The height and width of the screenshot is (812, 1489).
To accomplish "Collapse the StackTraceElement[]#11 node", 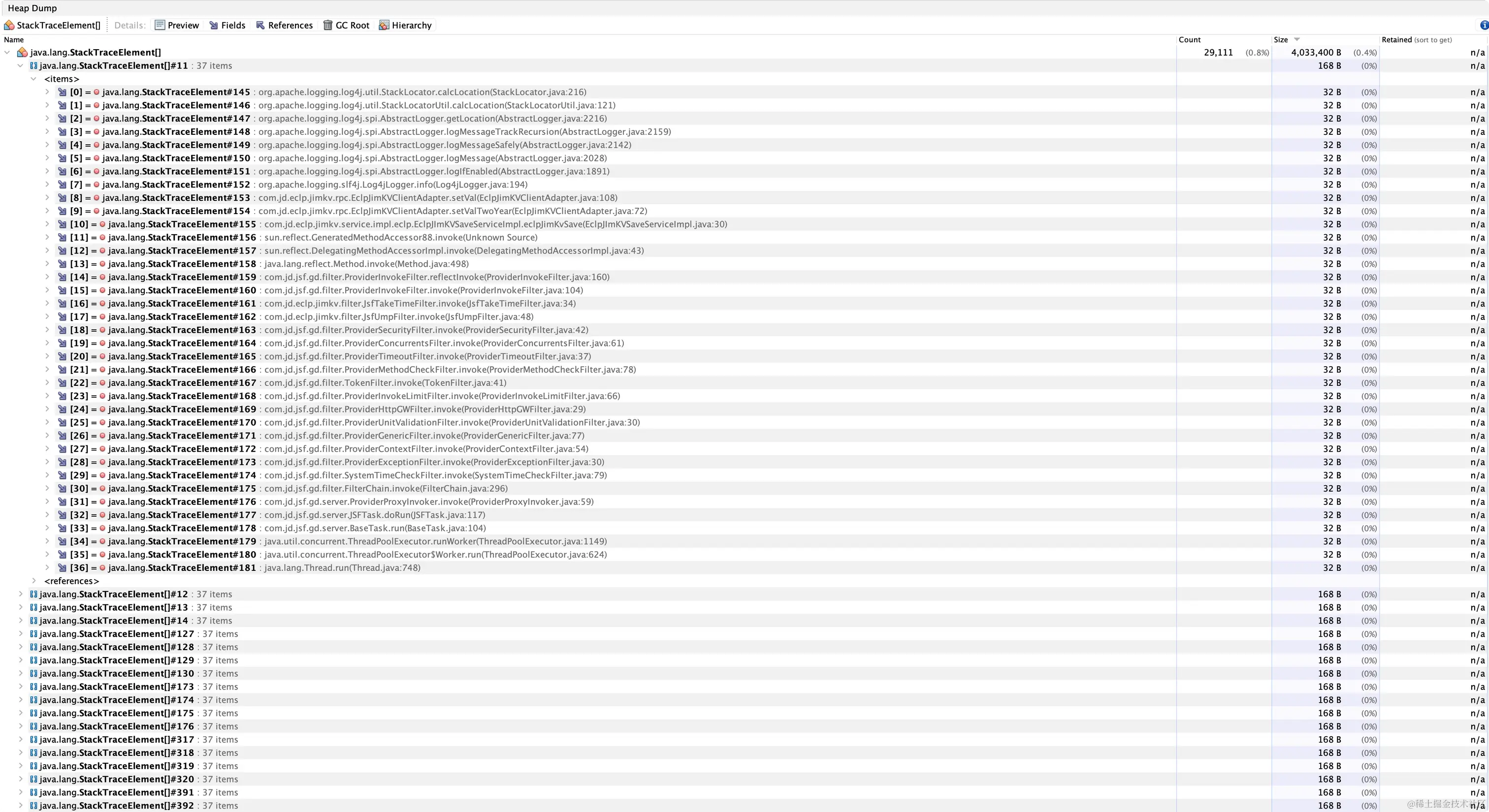I will pos(20,66).
